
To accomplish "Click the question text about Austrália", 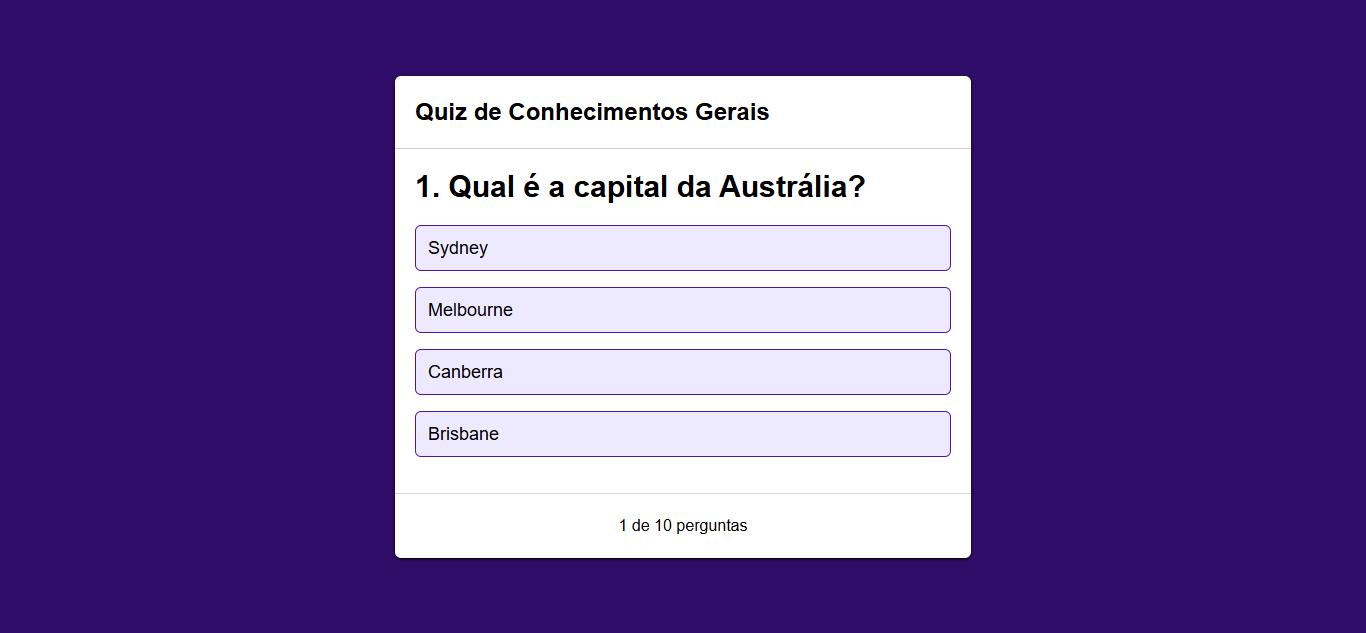I will click(x=640, y=187).
